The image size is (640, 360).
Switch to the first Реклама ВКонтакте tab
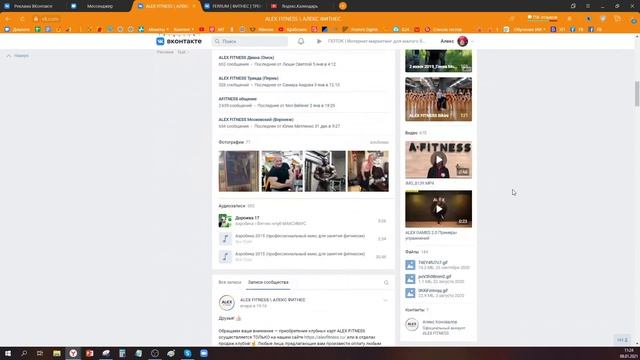[33, 6]
